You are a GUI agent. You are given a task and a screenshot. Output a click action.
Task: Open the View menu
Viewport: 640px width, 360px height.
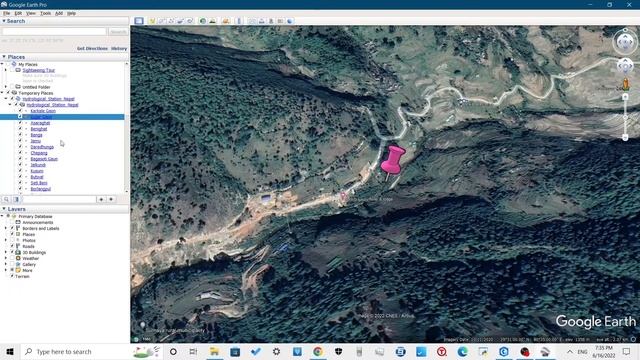point(31,13)
